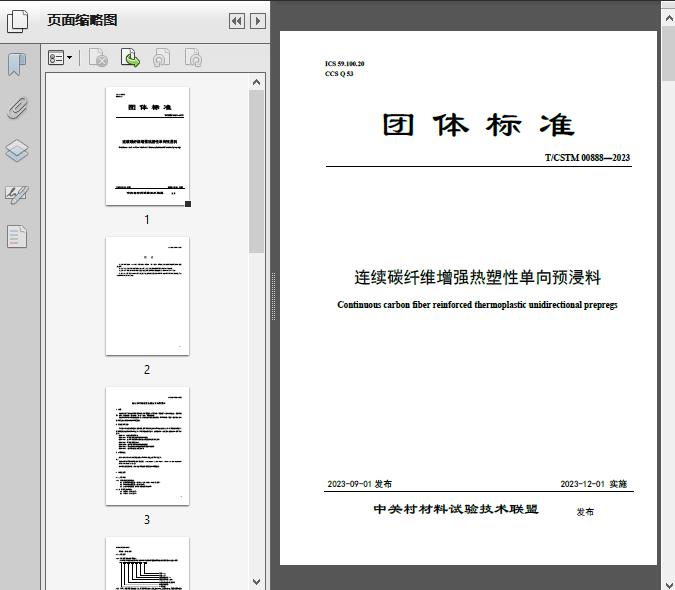Viewport: 675px width, 590px height.
Task: Click the expand panel right-arrow button
Action: click(257, 21)
